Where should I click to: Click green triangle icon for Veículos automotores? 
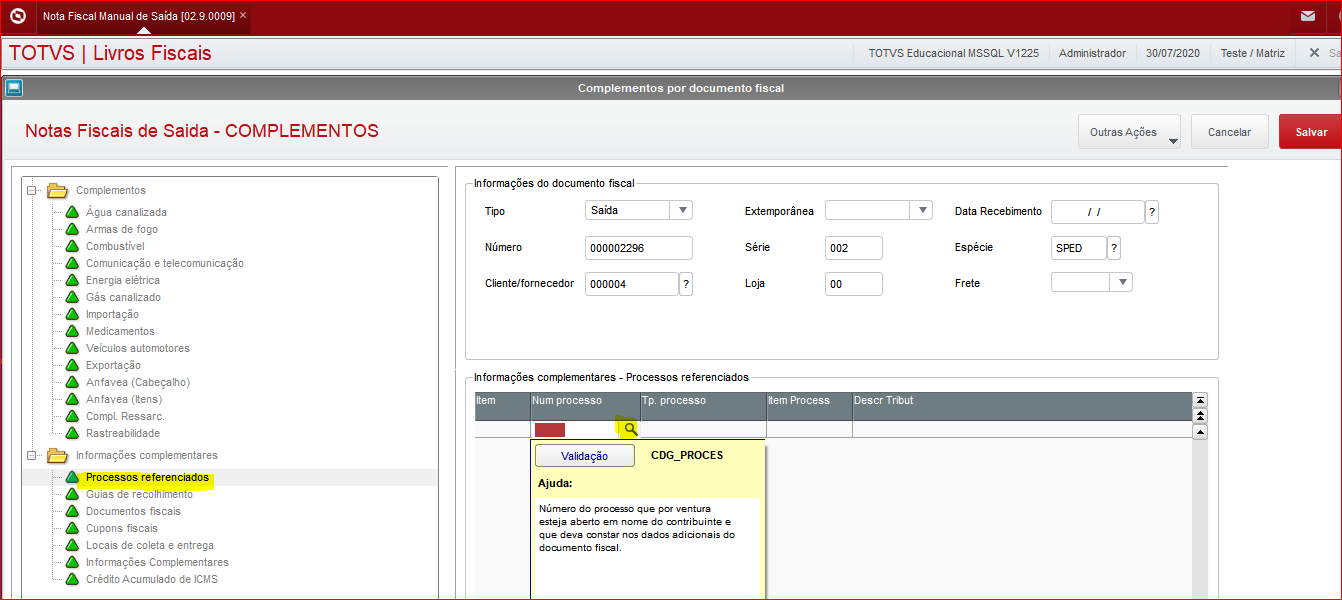pyautogui.click(x=72, y=348)
